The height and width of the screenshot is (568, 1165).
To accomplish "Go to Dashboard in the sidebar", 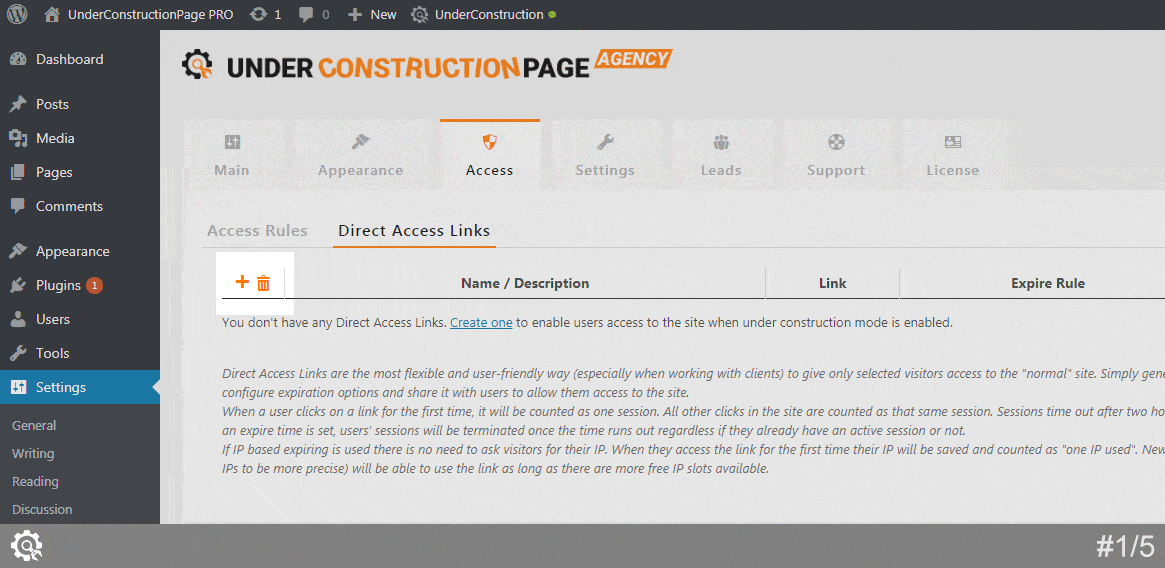I will tap(69, 59).
